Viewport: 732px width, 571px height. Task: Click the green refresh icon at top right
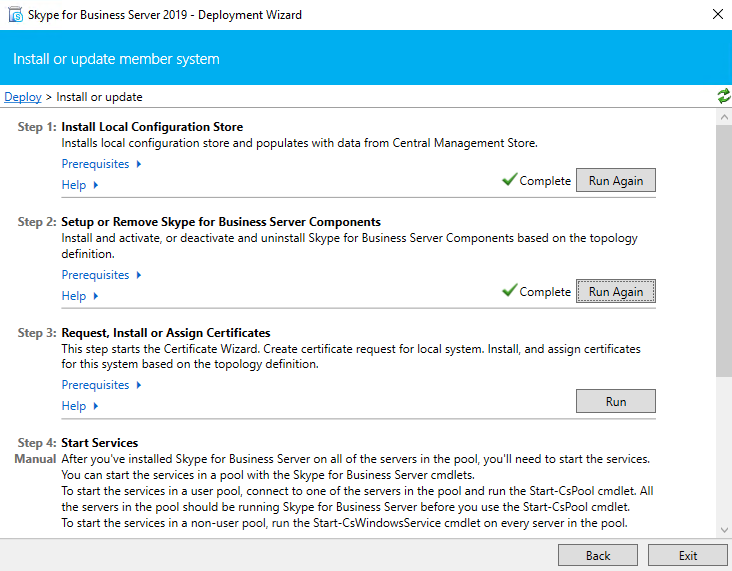tap(723, 96)
